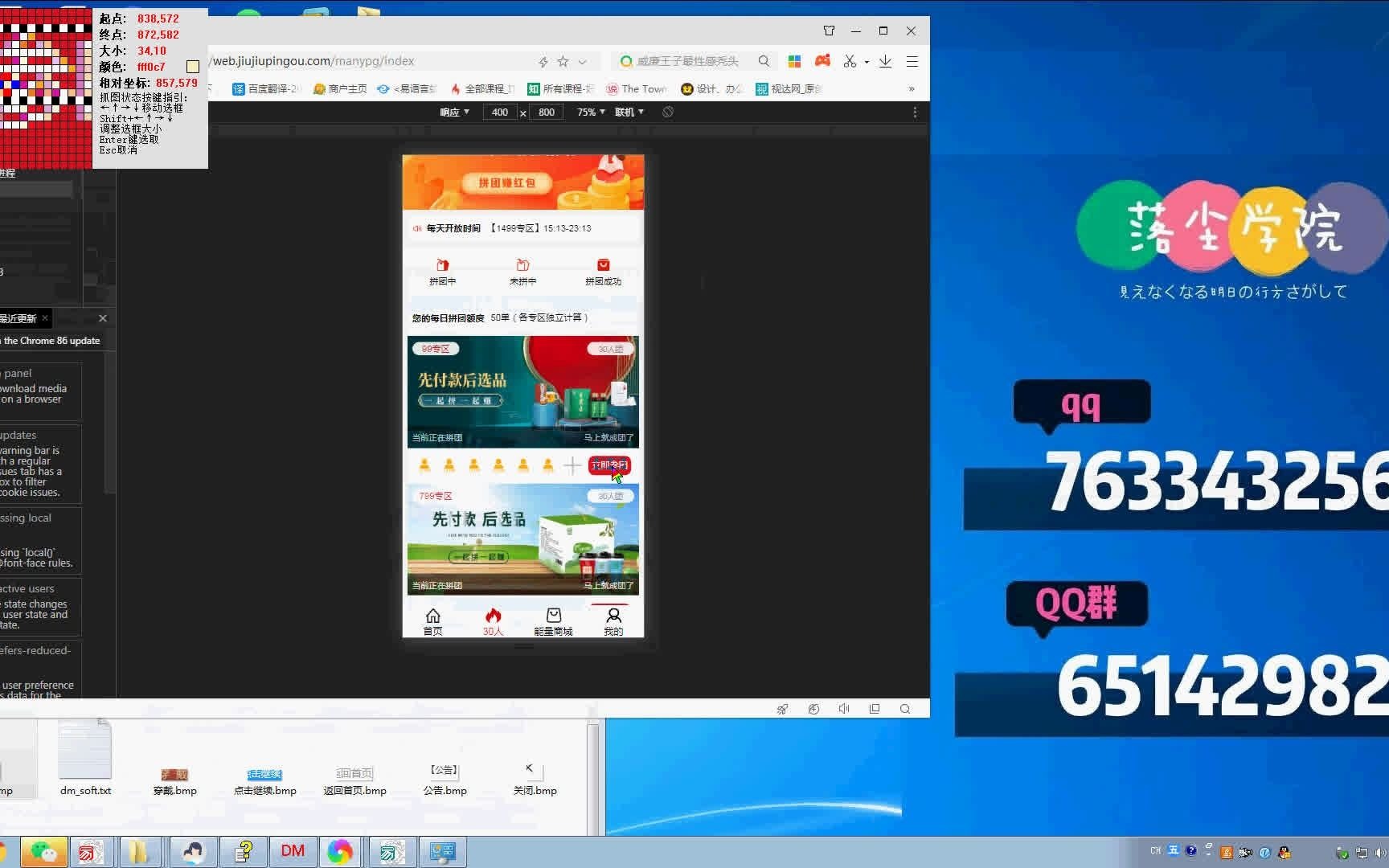Viewport: 1389px width, 868px height.
Task: Click the lightning speed-mode icon in address bar
Action: tap(543, 62)
